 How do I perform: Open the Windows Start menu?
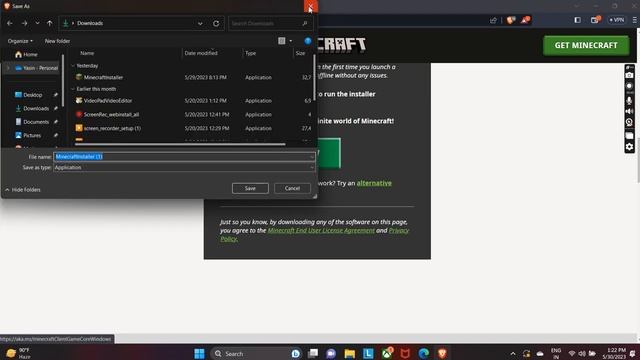[x=199, y=353]
